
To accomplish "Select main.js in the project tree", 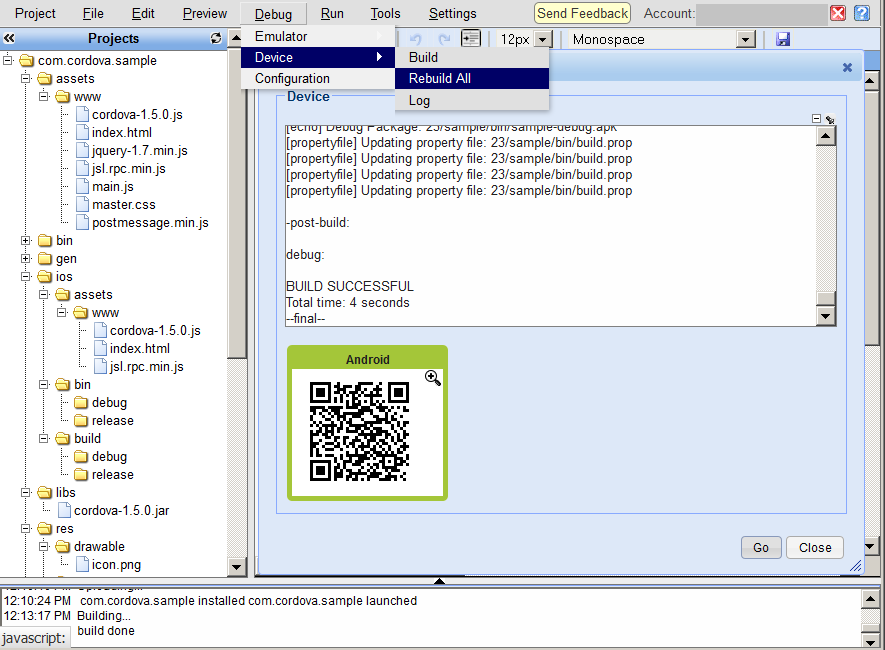I will [112, 187].
